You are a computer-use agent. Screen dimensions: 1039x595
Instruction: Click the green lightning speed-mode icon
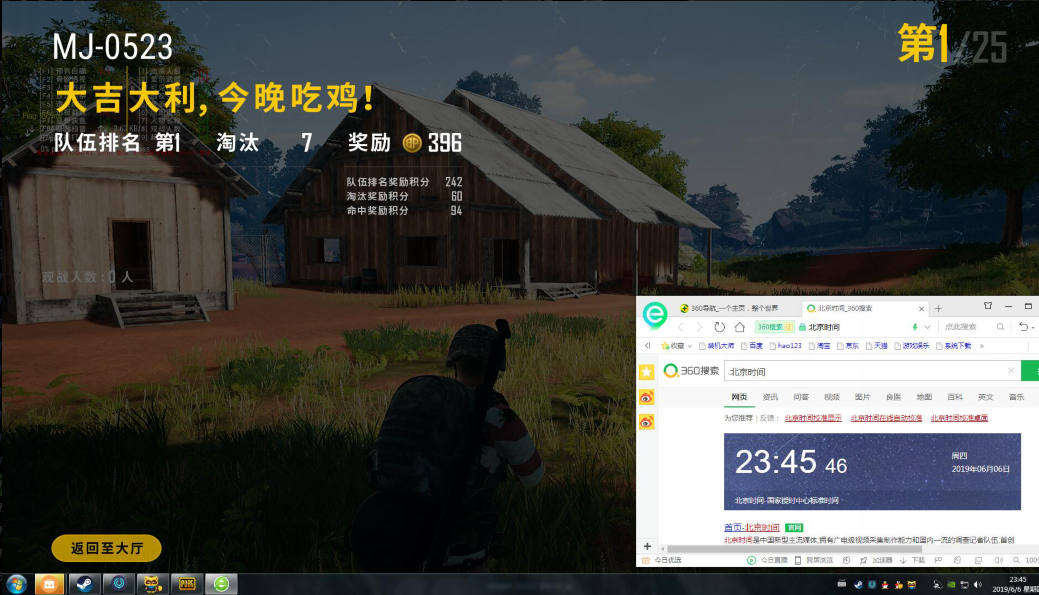[x=915, y=327]
